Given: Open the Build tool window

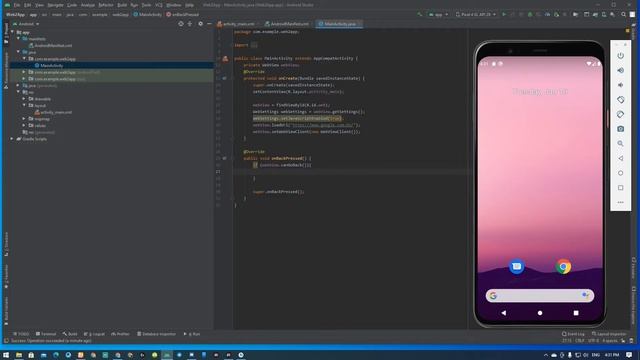Looking at the screenshot, I should pyautogui.click(x=70, y=334).
